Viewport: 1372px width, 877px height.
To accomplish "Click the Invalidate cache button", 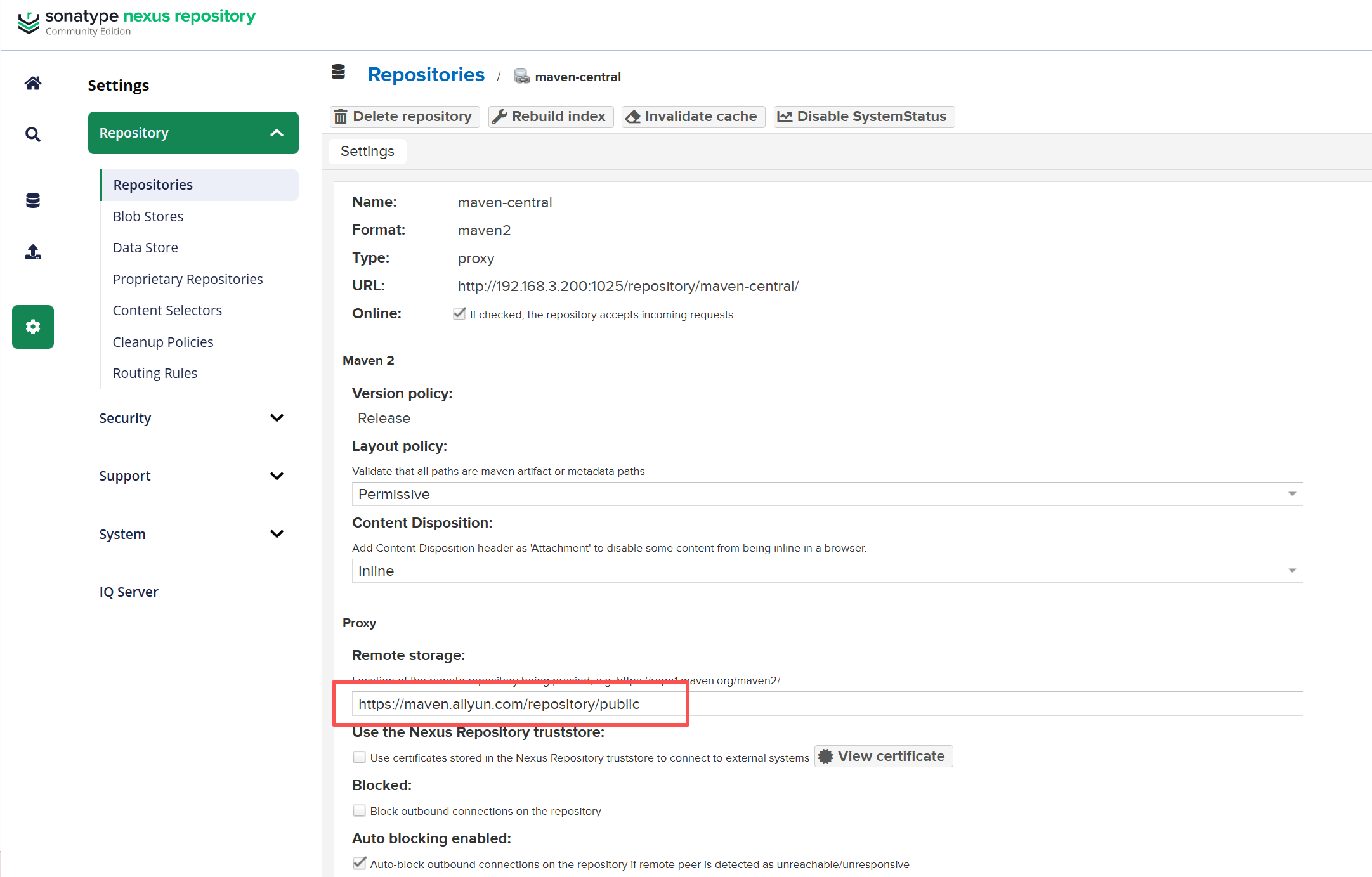I will (693, 117).
